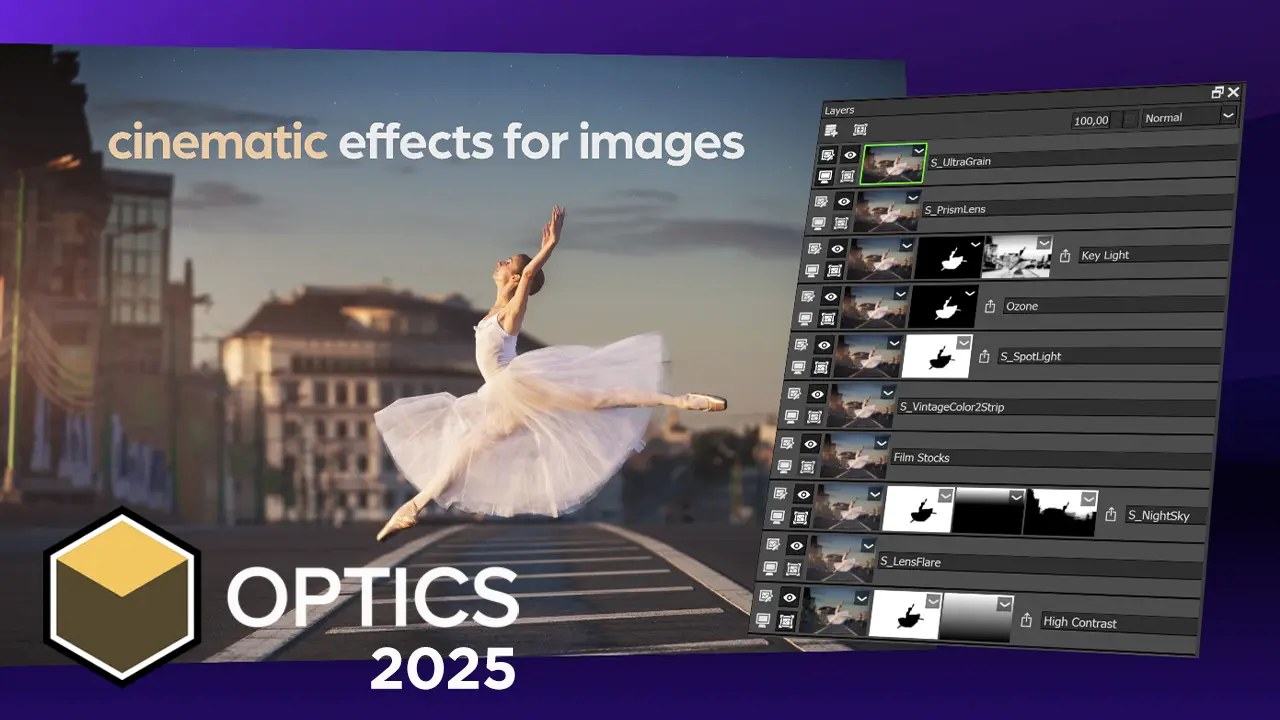Select the grayscale mask thumbnail on Key Light

pos(1016,257)
